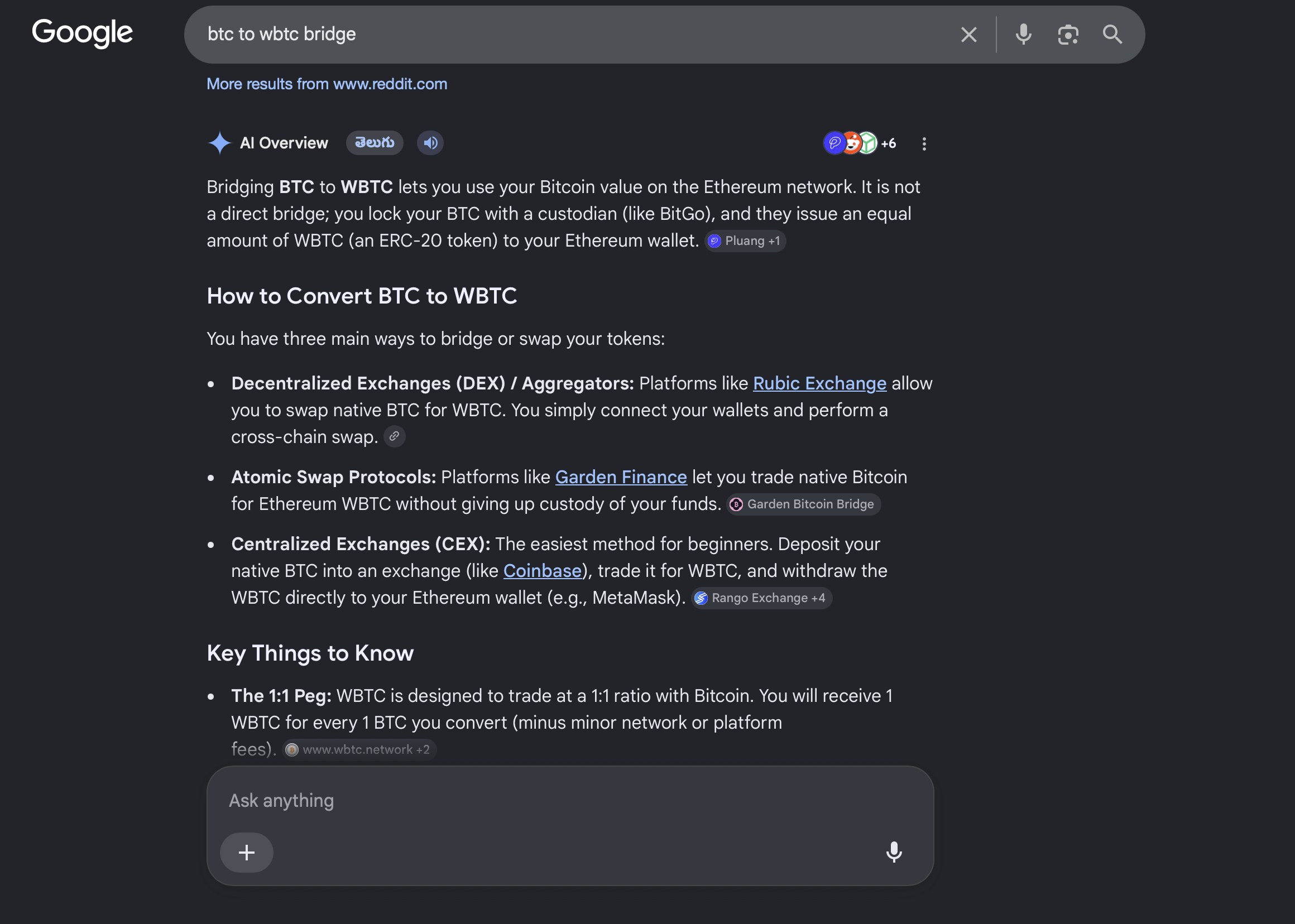1295x924 pixels.
Task: Click the Atomic Swap Protocols label
Action: coord(334,477)
